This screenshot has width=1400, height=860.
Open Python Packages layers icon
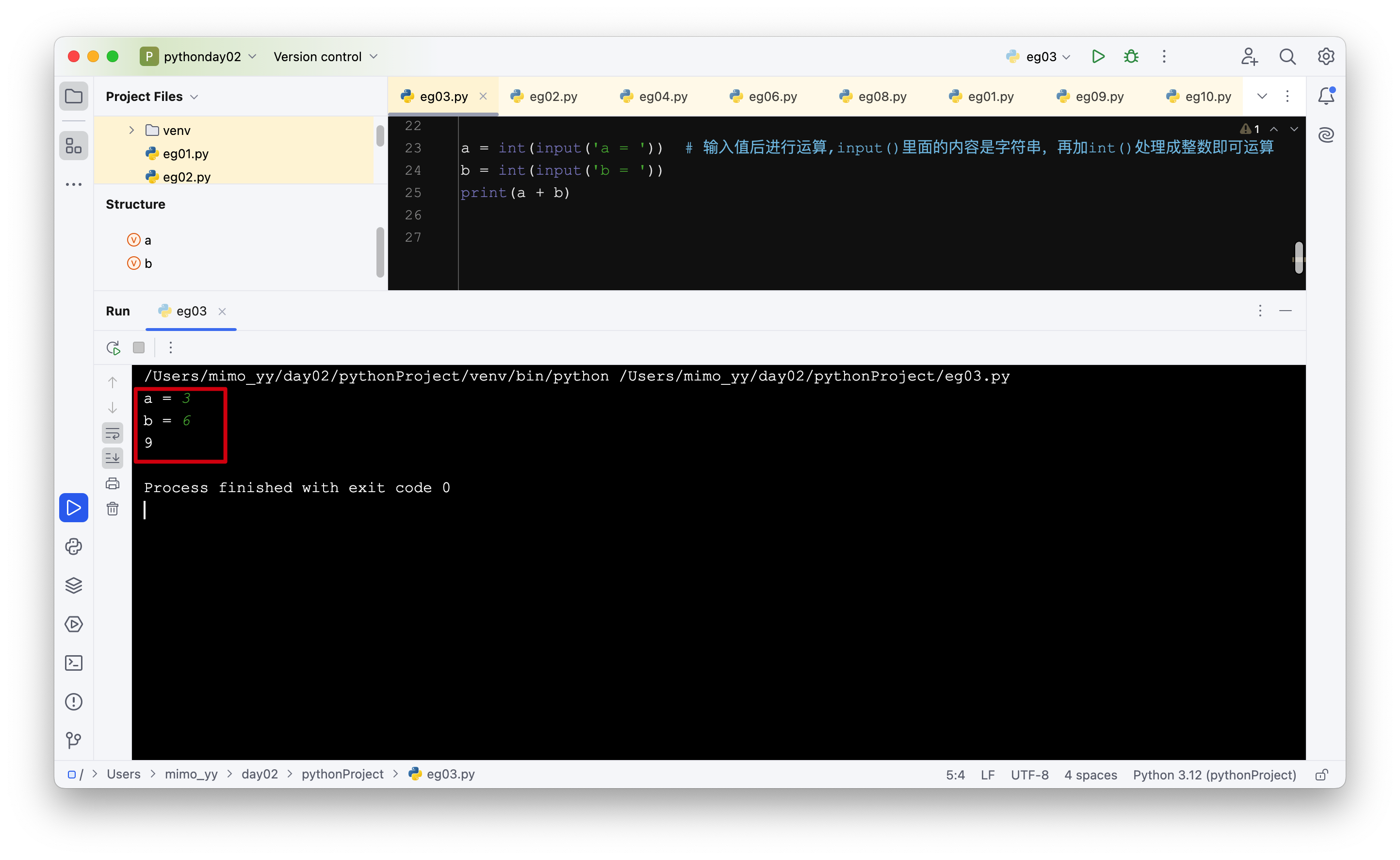tap(73, 585)
